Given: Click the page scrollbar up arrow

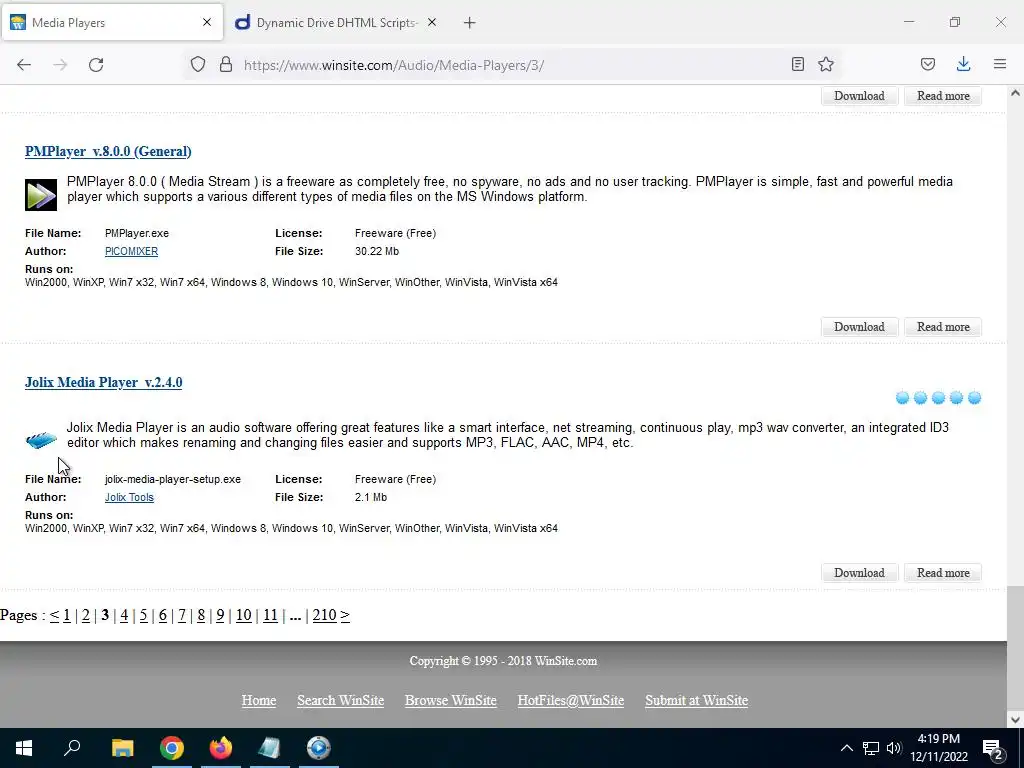Looking at the screenshot, I should [1015, 93].
